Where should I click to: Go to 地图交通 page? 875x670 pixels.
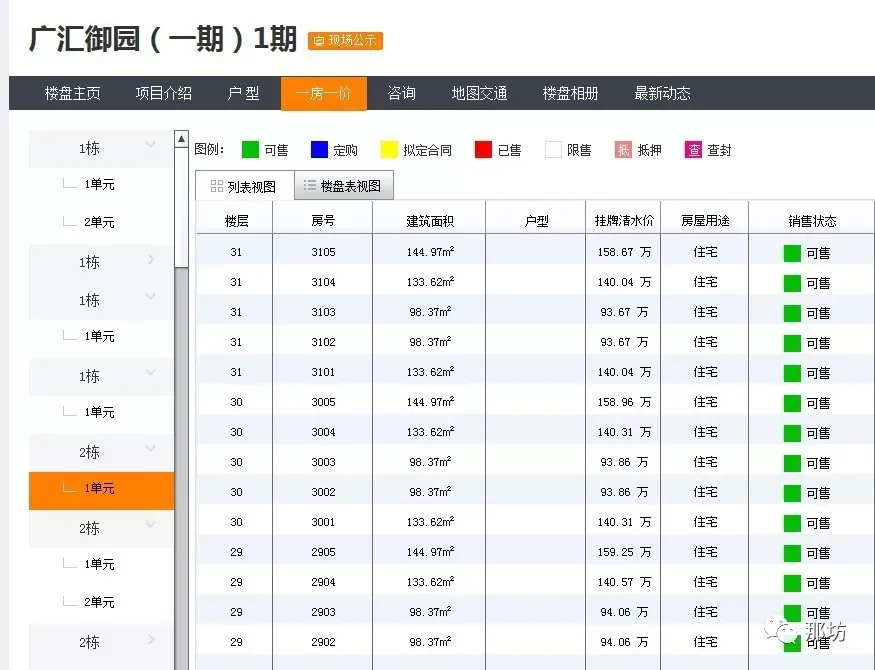479,93
